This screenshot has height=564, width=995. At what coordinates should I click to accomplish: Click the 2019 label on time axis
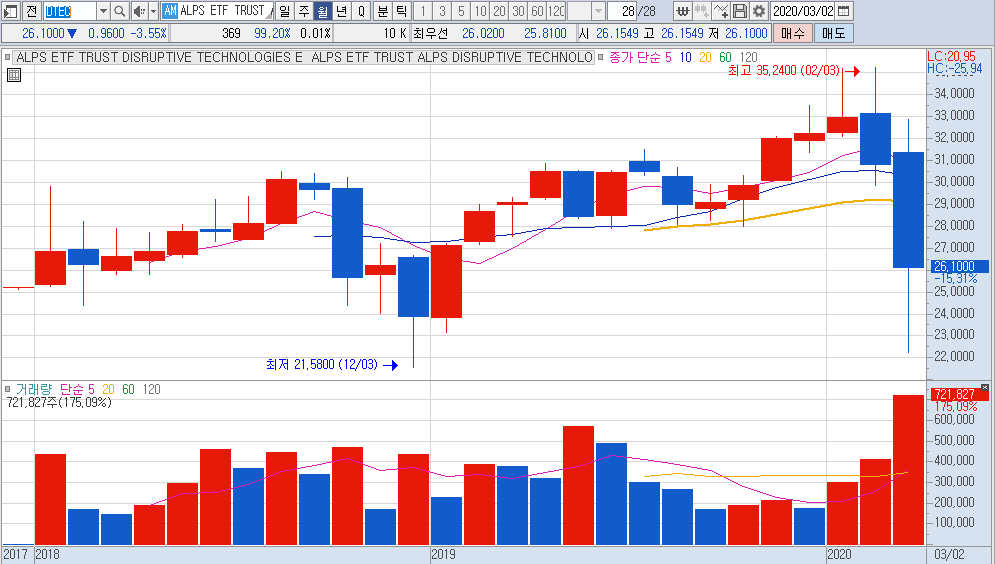click(x=443, y=554)
